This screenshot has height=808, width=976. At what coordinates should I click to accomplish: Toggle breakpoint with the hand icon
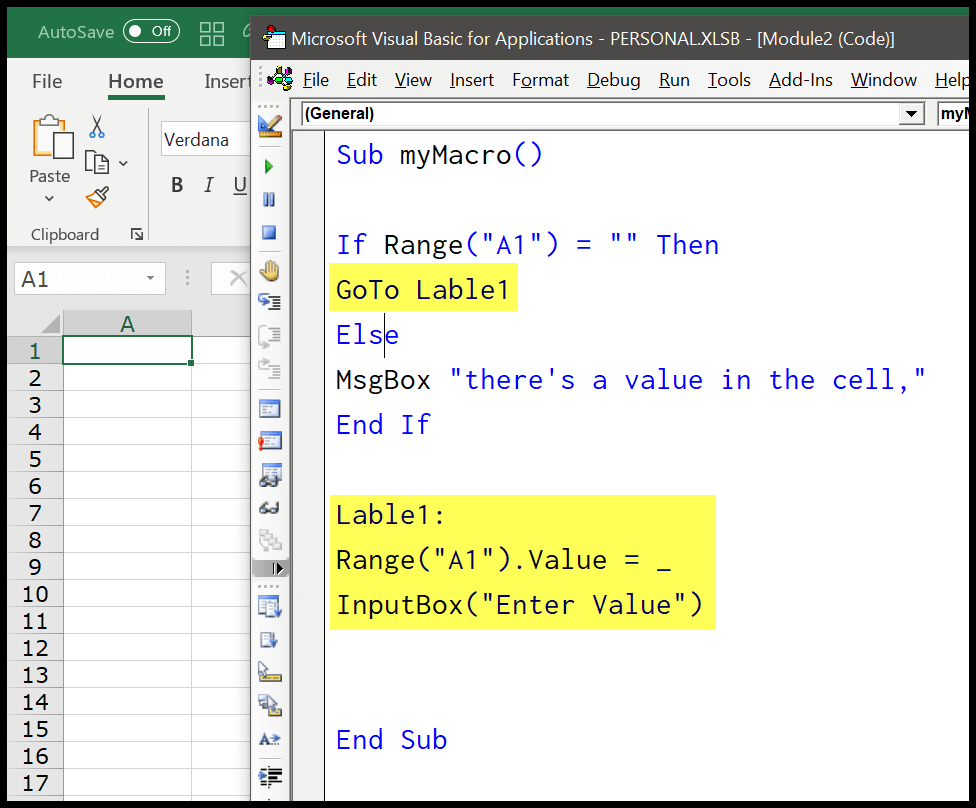pyautogui.click(x=269, y=271)
